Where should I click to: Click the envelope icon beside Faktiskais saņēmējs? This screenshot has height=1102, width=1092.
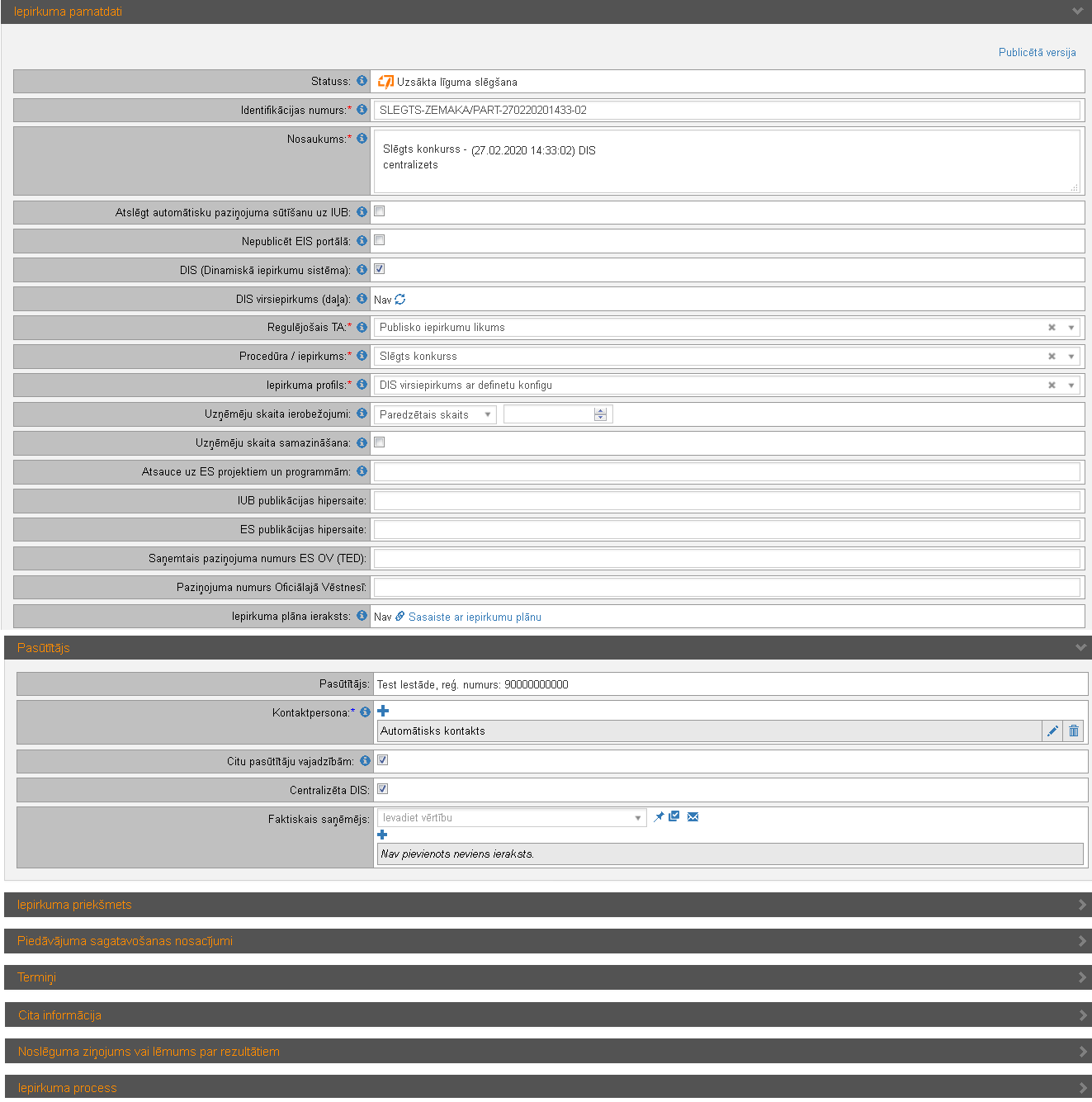(x=693, y=817)
